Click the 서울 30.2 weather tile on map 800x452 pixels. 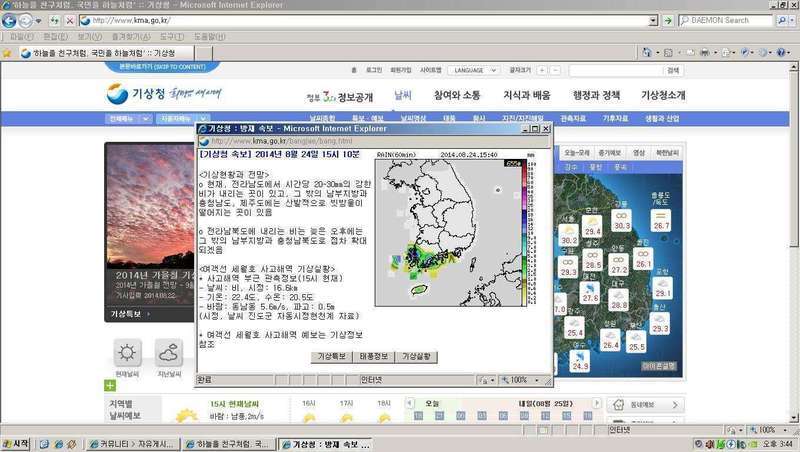tap(569, 235)
